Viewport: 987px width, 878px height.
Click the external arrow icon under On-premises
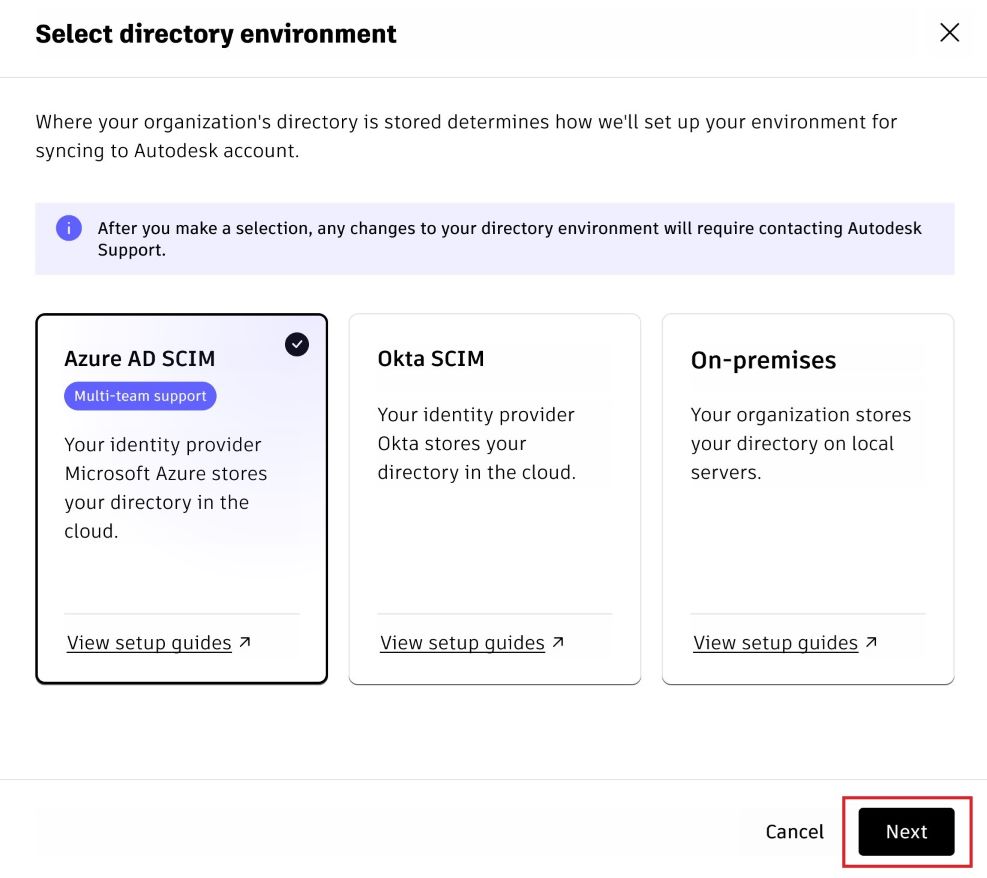[x=871, y=642]
